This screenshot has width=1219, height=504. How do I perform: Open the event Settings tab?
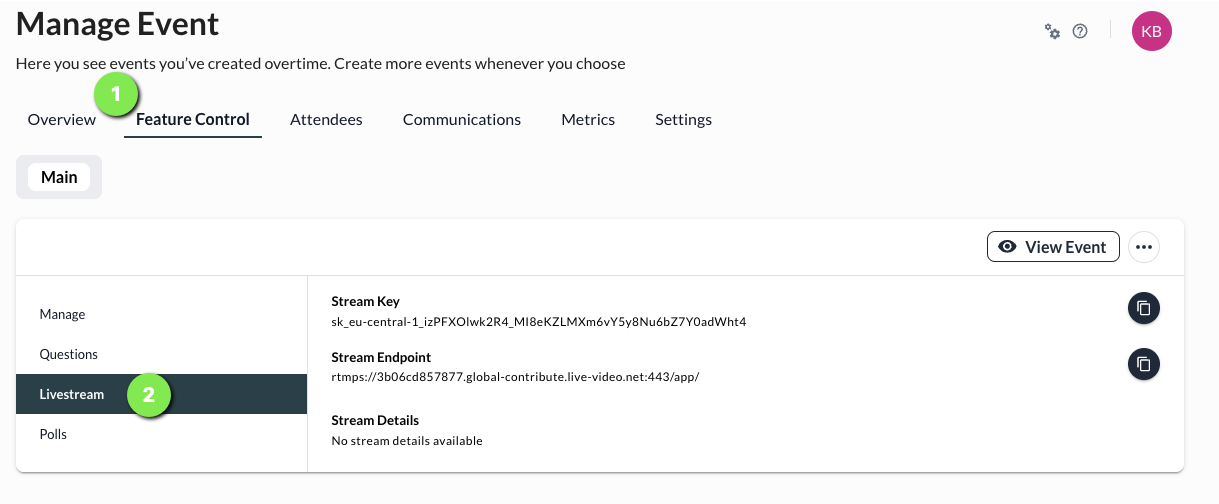(x=684, y=120)
